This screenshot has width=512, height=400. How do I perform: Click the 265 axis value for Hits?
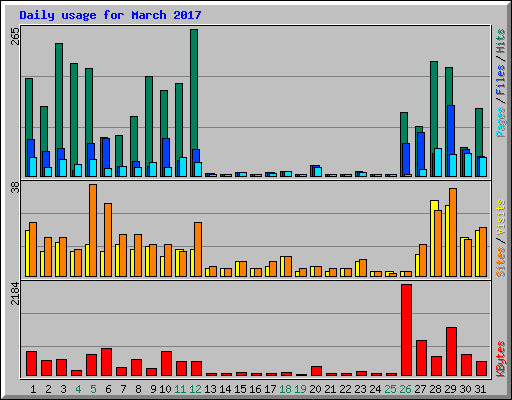point(15,36)
